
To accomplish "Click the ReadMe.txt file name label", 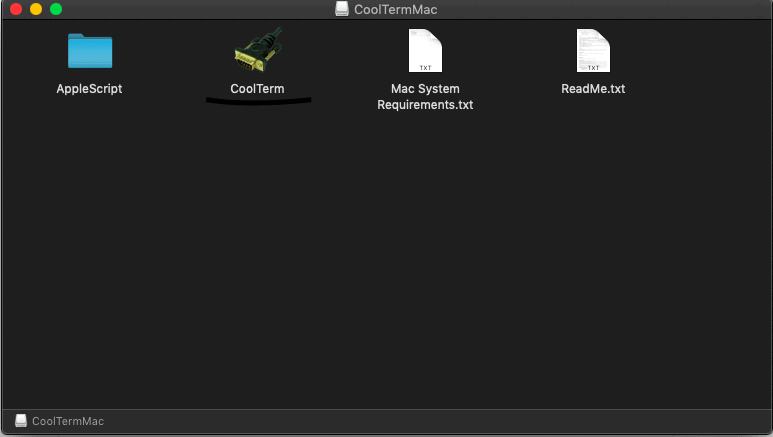I will [593, 89].
